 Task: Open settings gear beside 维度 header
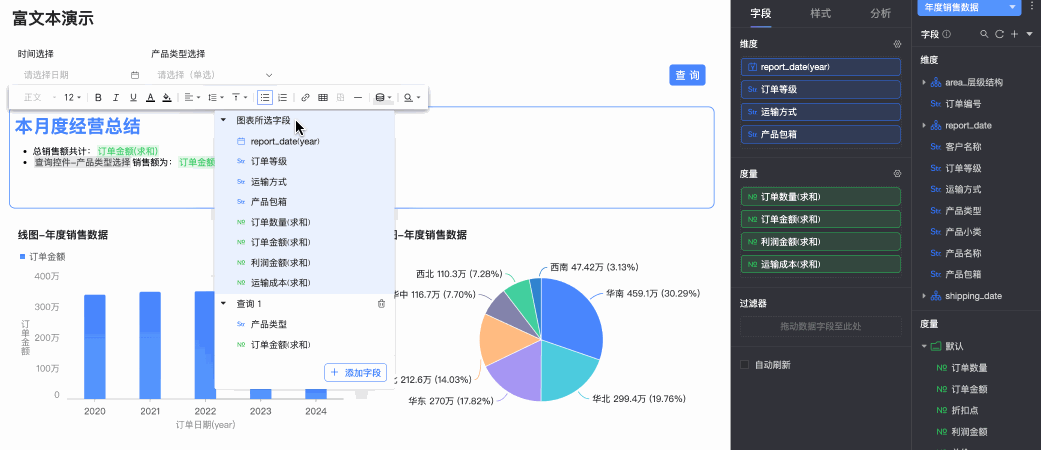tap(897, 44)
